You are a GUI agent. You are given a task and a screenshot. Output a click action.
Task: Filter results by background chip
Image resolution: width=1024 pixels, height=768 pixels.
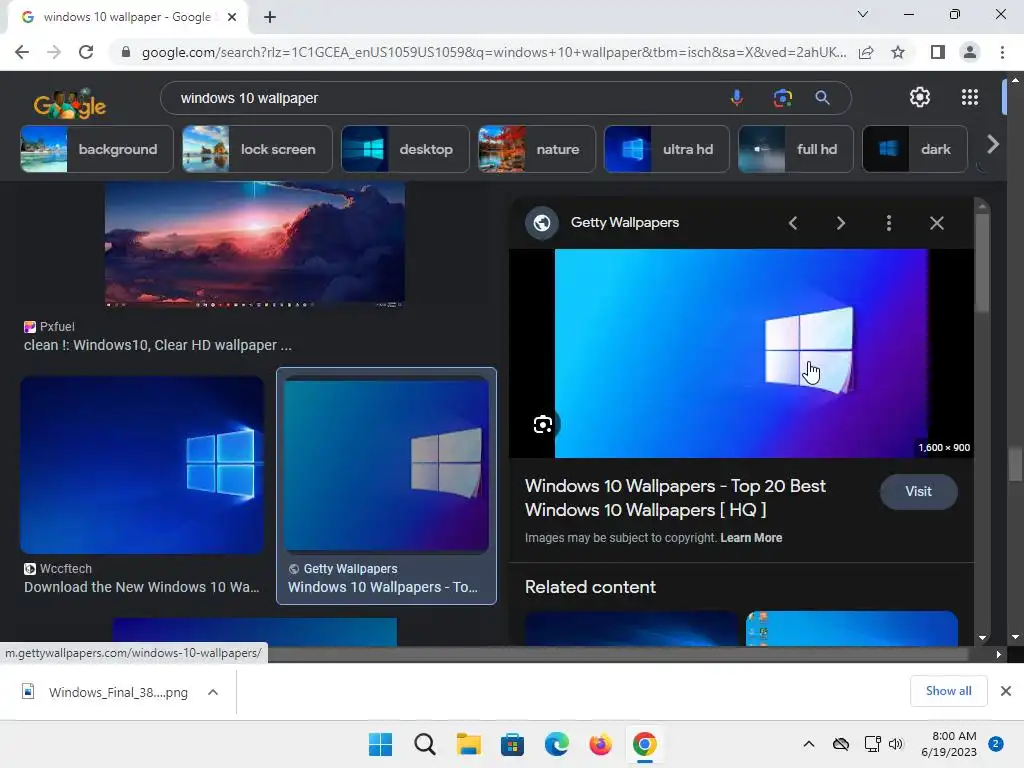coord(97,149)
